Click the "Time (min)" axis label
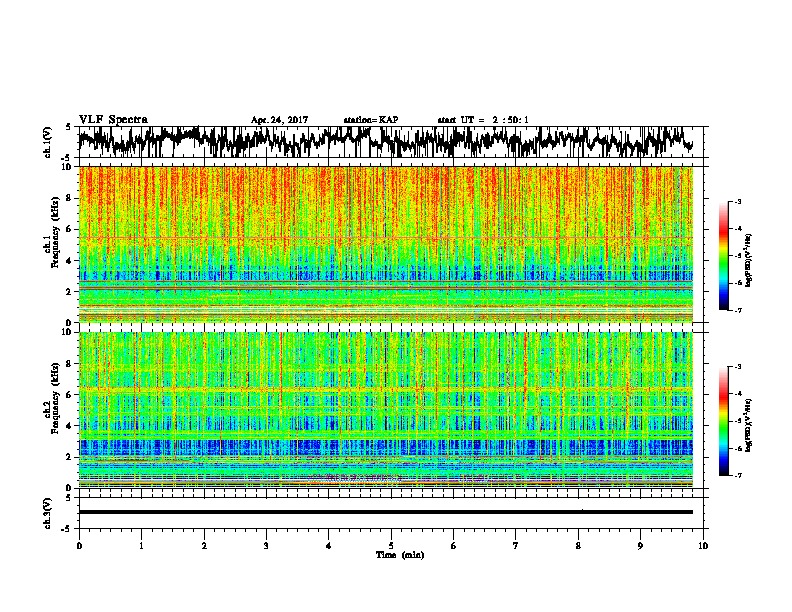Screen dimensions: 792x612 coord(400,555)
